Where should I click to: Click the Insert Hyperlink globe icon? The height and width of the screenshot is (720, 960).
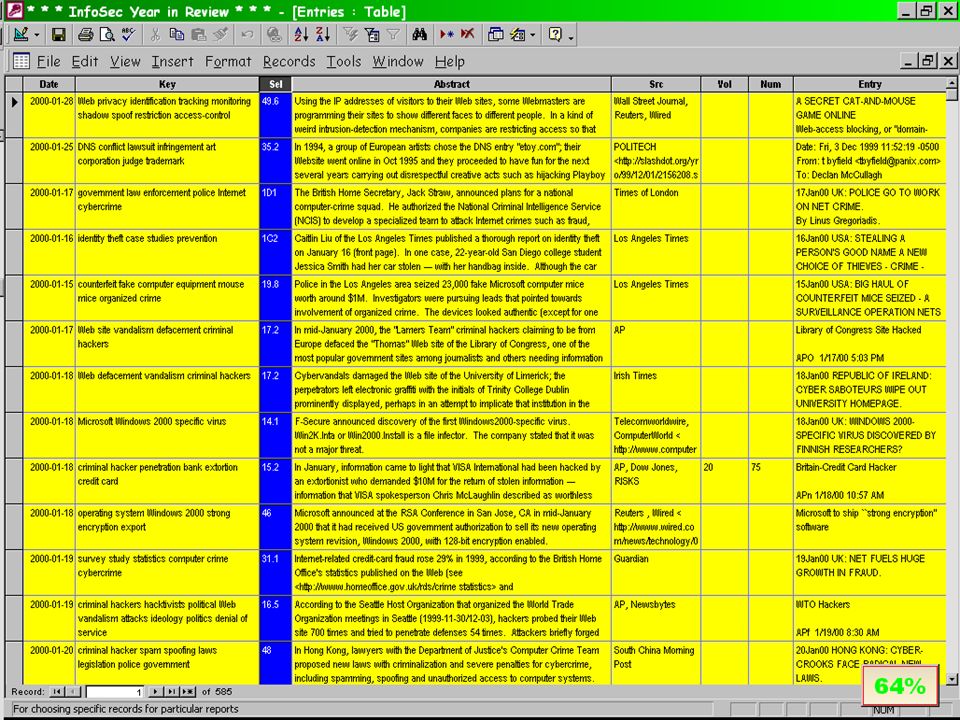[274, 35]
